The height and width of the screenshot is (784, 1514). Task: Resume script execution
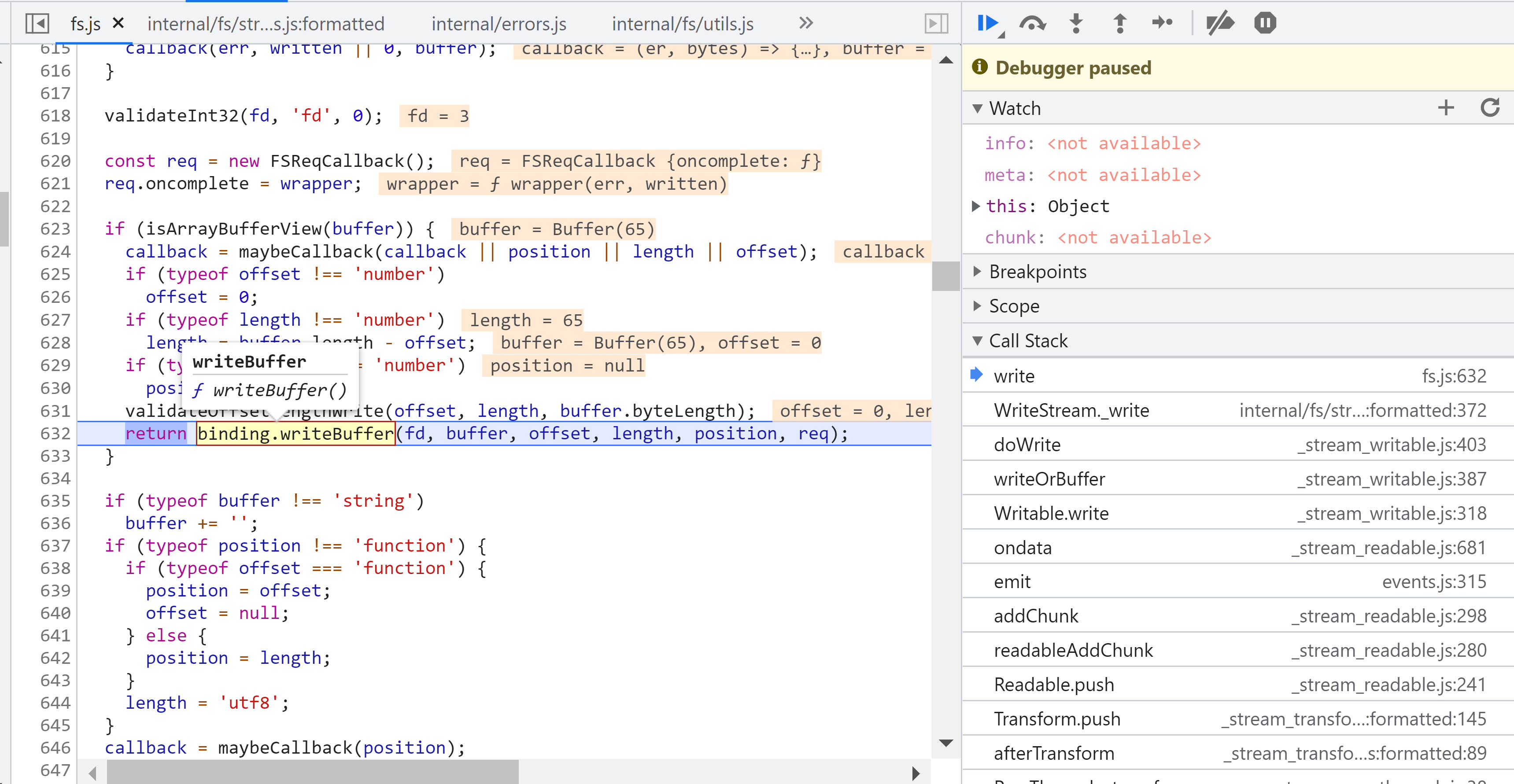coord(988,23)
